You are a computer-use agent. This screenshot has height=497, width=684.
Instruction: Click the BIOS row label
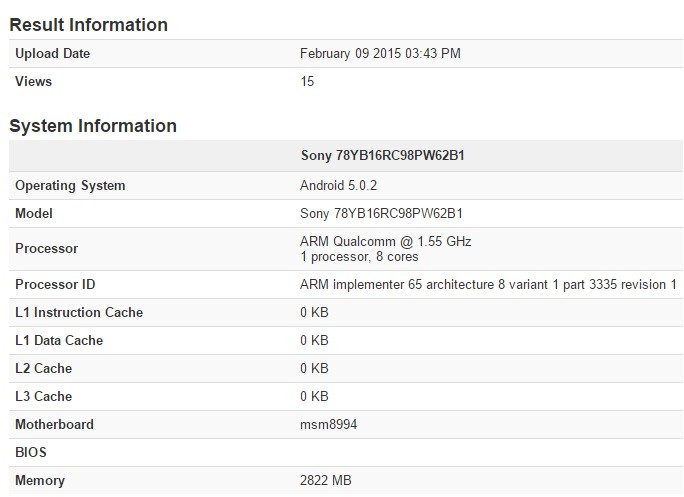tap(31, 452)
